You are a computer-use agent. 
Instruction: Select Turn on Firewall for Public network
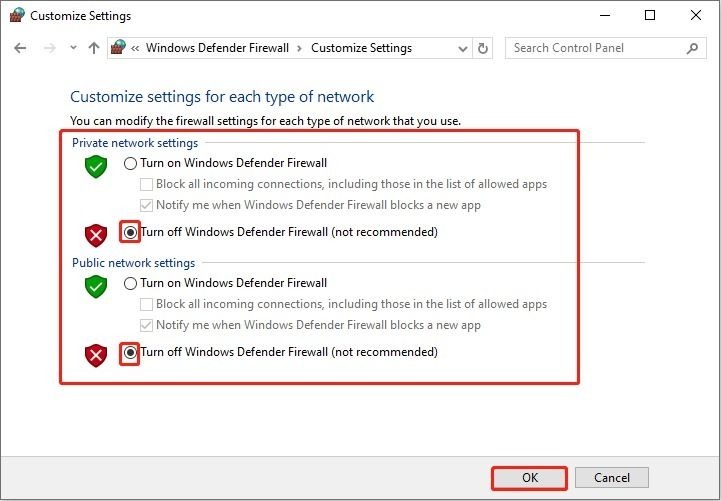[130, 283]
